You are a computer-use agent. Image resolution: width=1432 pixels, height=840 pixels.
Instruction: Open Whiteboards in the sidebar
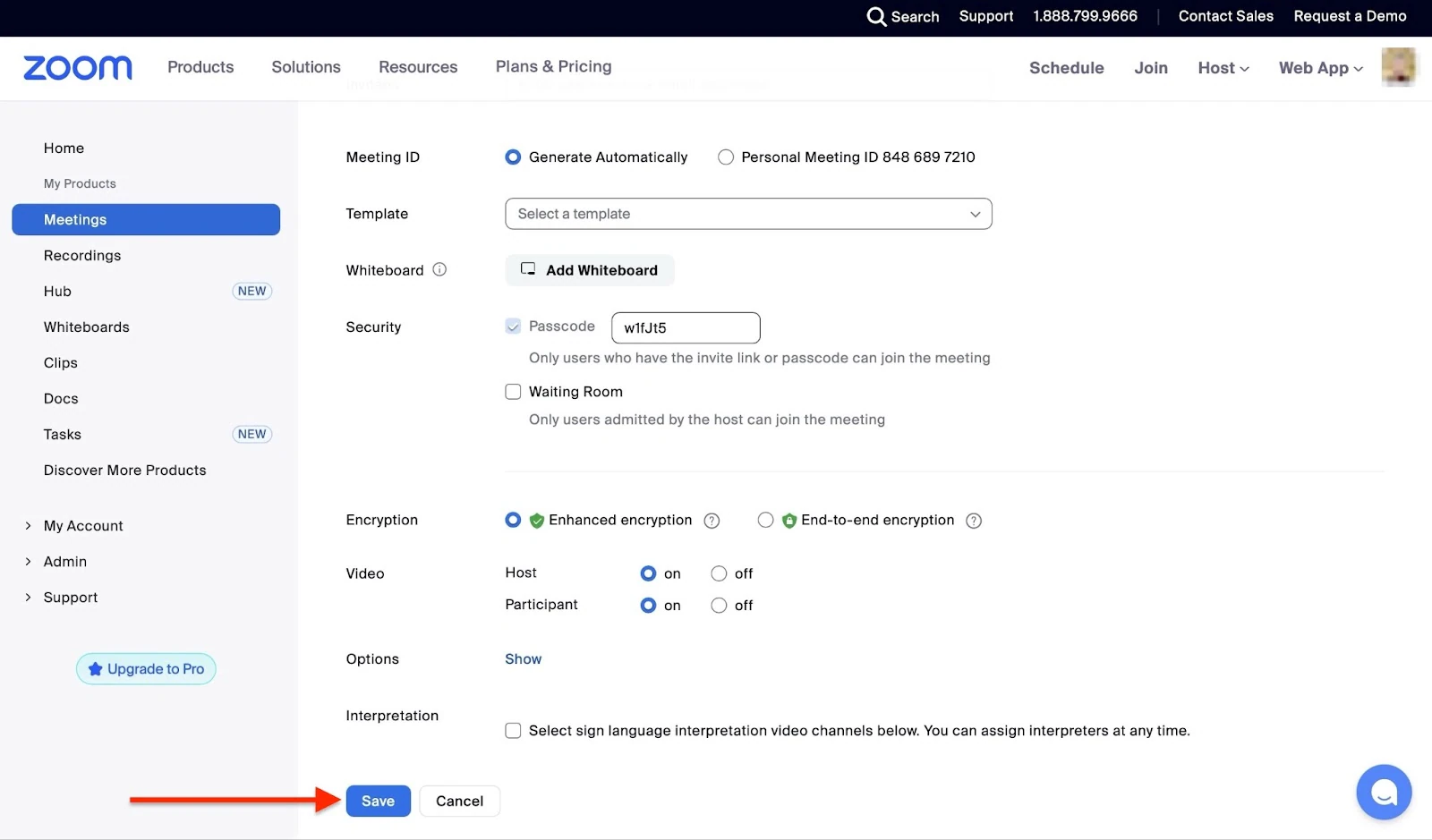[x=87, y=327]
